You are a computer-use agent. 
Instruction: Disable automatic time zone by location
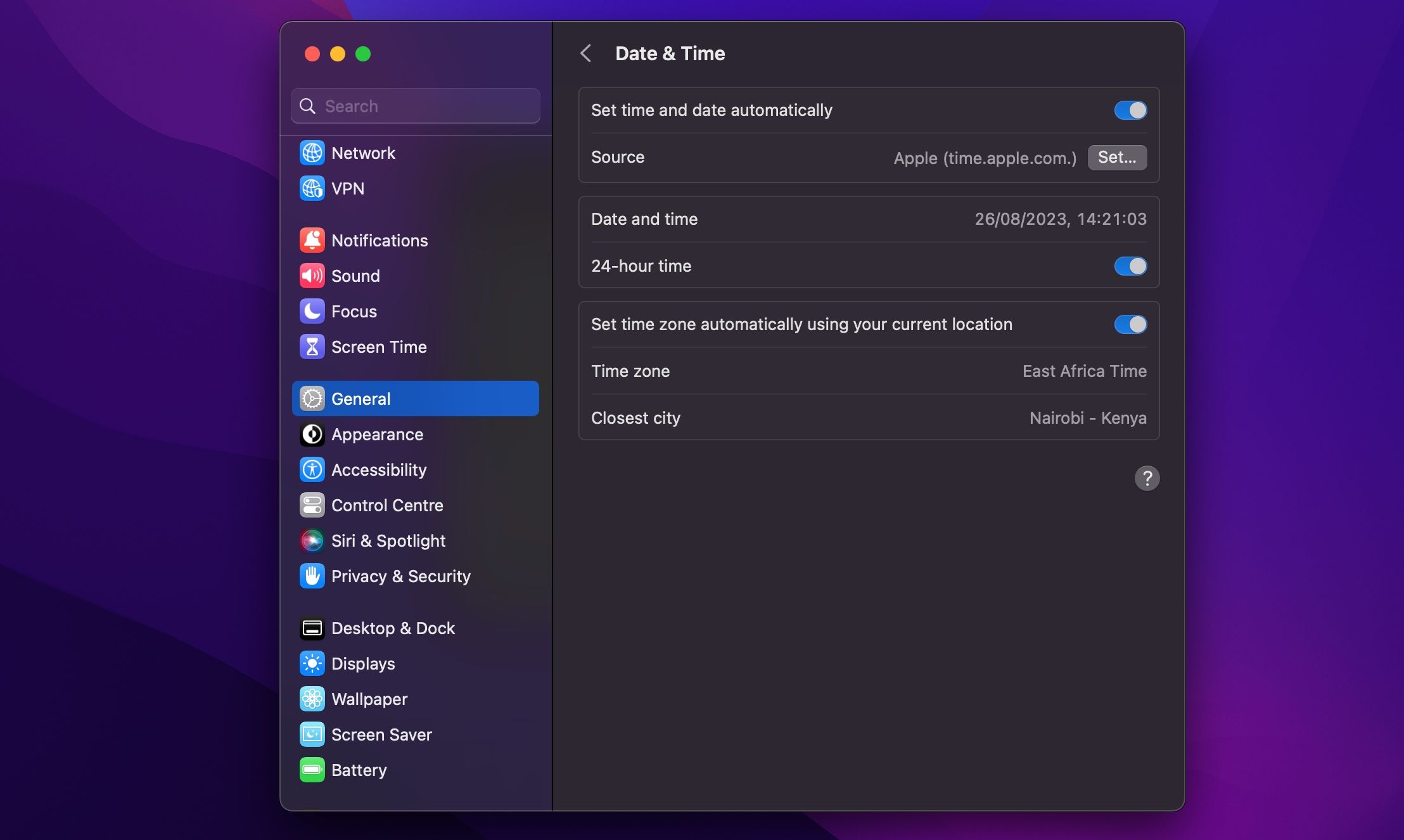[1131, 324]
